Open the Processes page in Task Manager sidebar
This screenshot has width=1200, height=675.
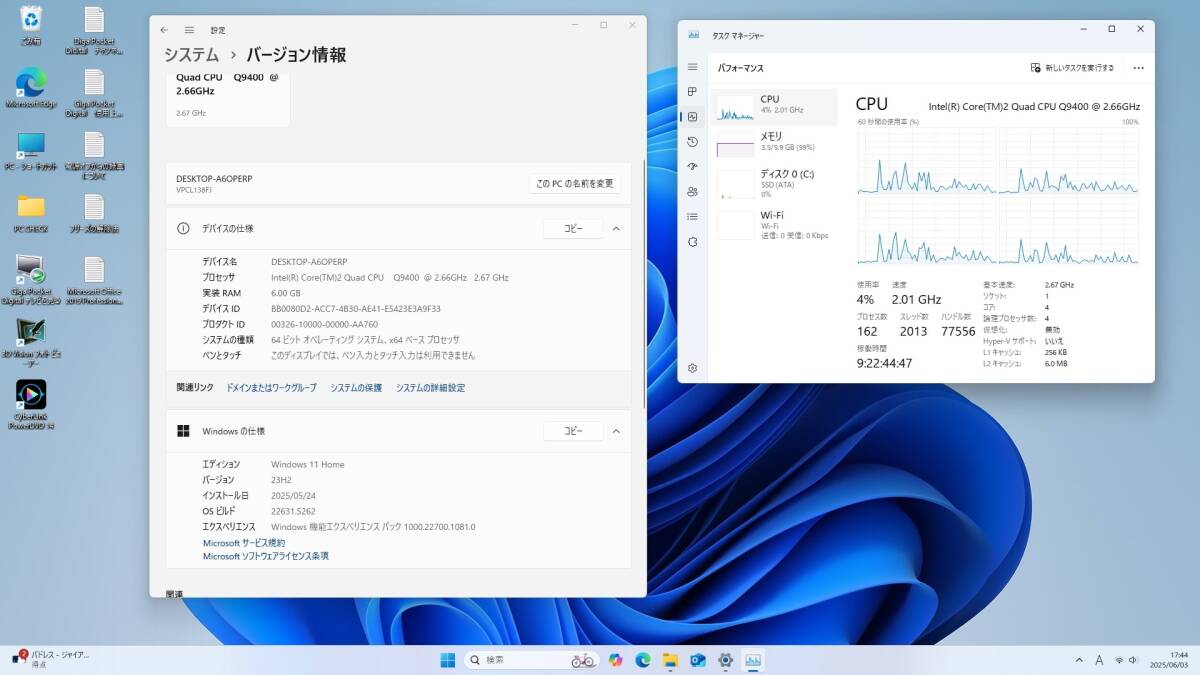[x=692, y=92]
